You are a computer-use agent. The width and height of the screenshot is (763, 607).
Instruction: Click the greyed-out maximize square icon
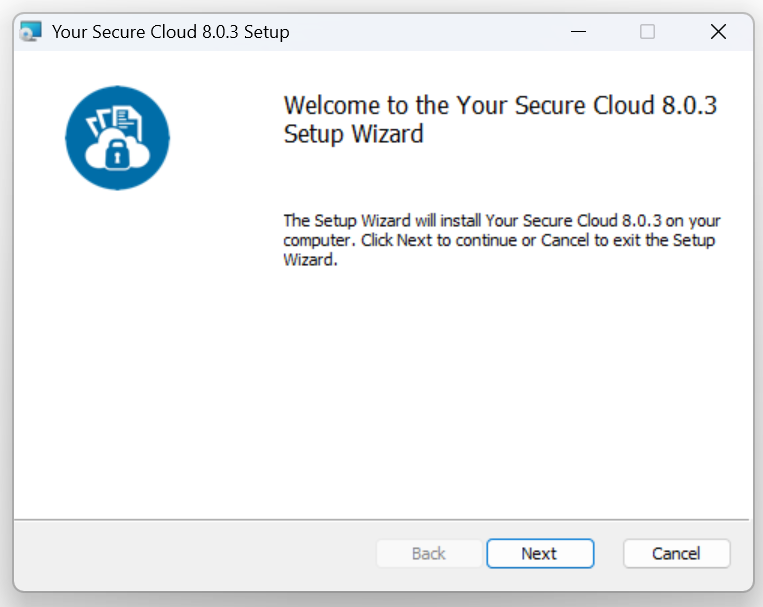[x=647, y=32]
